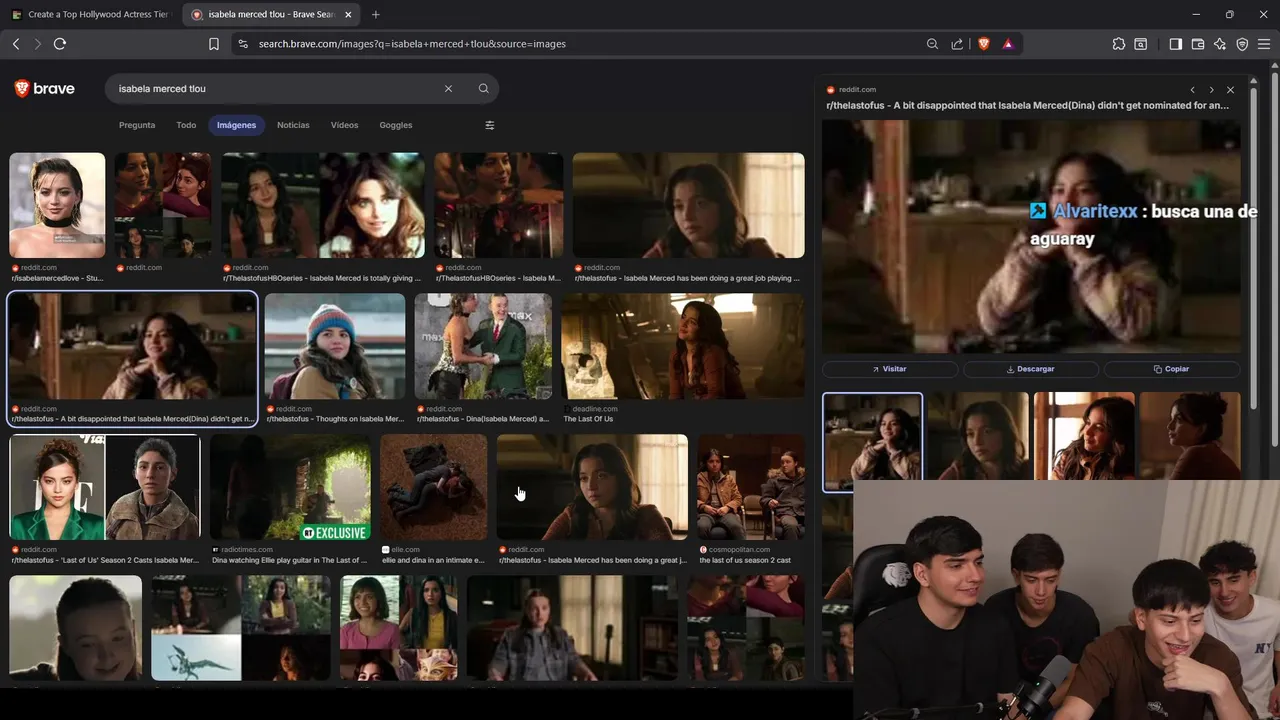The image size is (1280, 720).
Task: Open the Brave Wallet icon
Action: coord(1198,44)
